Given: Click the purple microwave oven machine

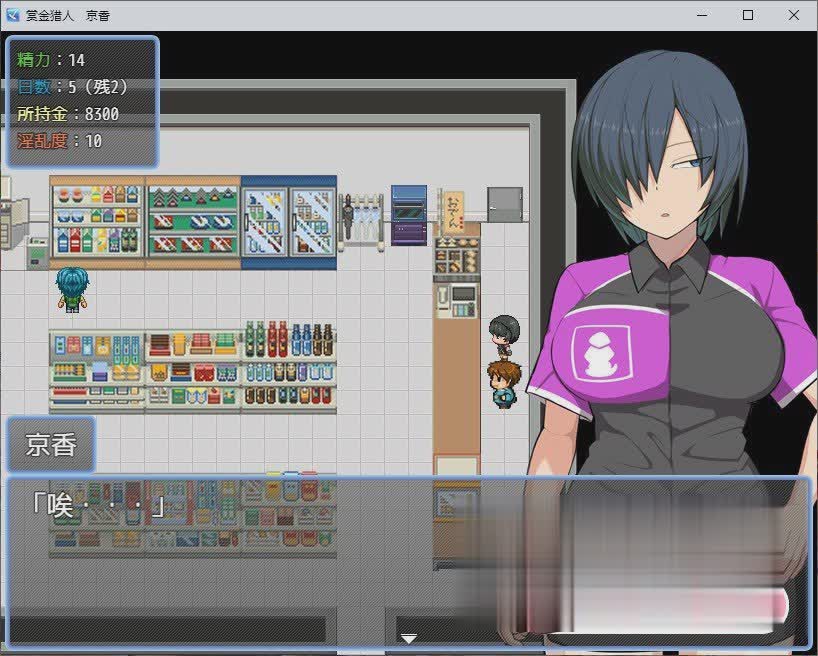Looking at the screenshot, I should point(408,214).
